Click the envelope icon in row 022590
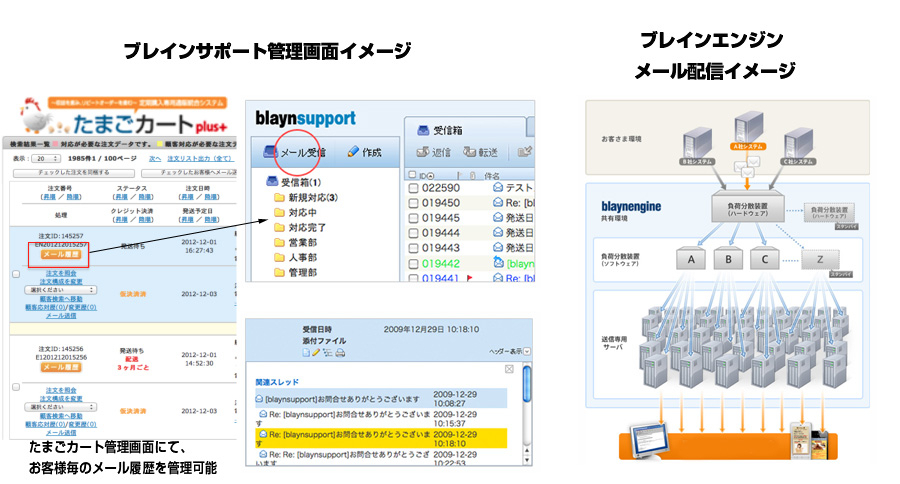The width and height of the screenshot is (900, 484). click(x=498, y=188)
